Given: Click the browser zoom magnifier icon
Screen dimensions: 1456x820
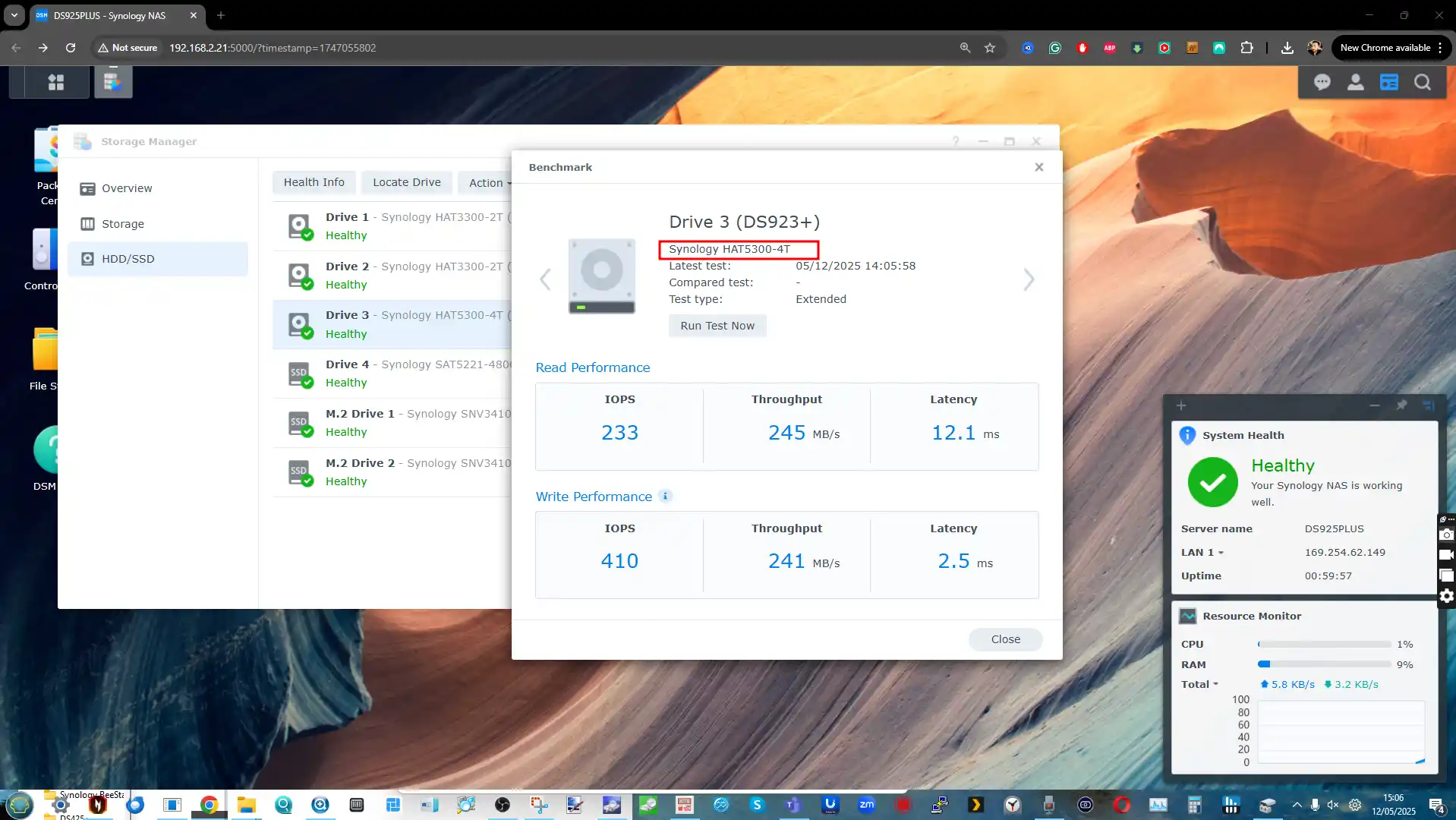Looking at the screenshot, I should click(x=965, y=48).
